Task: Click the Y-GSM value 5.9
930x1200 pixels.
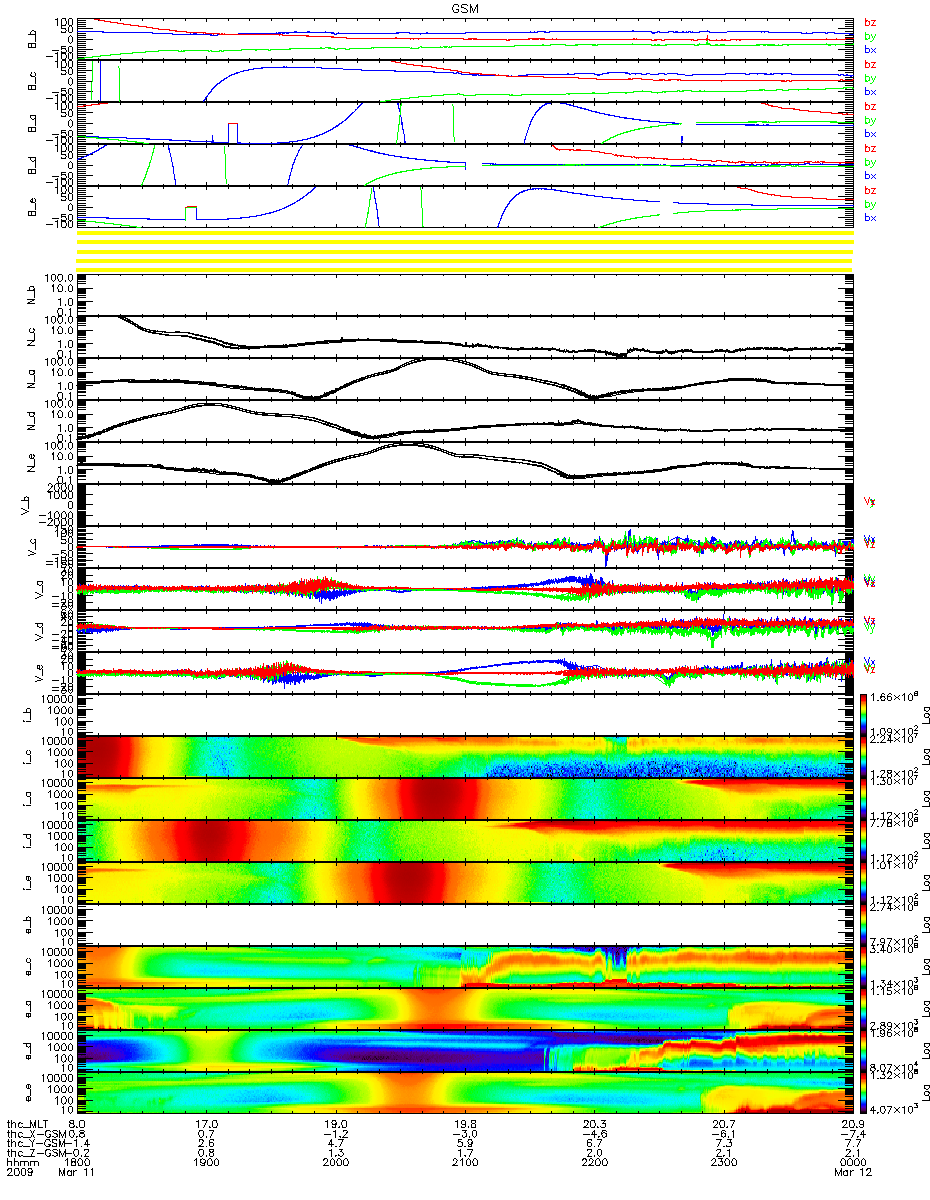Action: [465, 1142]
